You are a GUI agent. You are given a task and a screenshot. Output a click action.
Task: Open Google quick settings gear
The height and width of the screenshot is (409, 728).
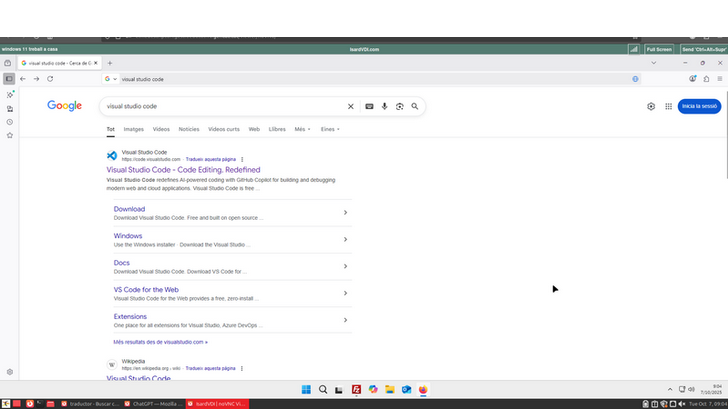651,106
